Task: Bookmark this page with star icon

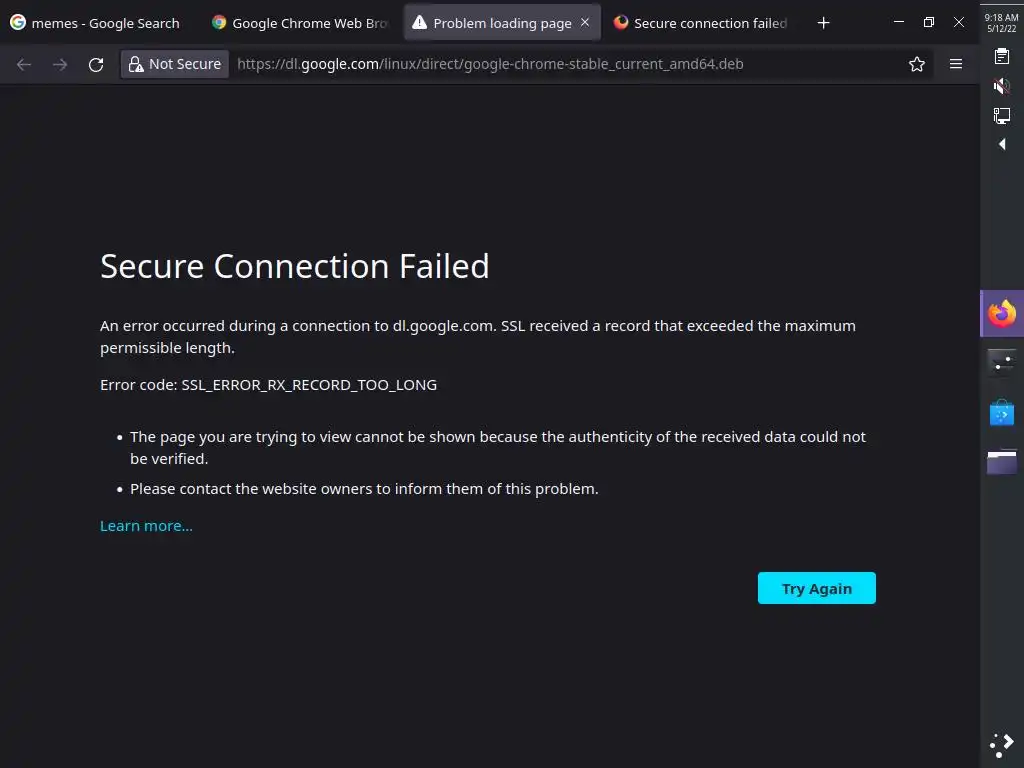Action: 916,64
